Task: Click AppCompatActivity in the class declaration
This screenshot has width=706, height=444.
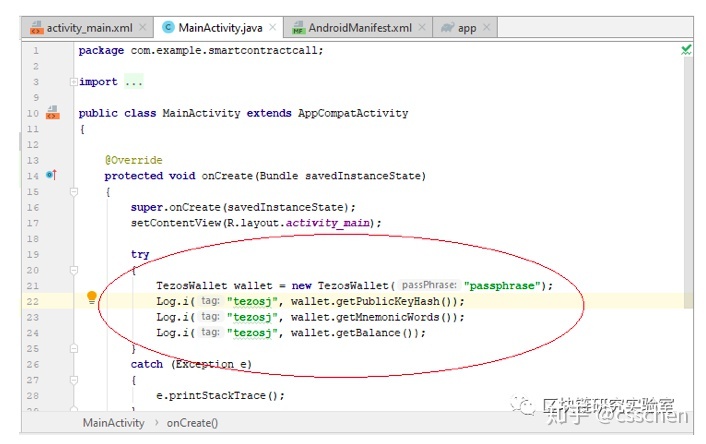Action: click(353, 113)
